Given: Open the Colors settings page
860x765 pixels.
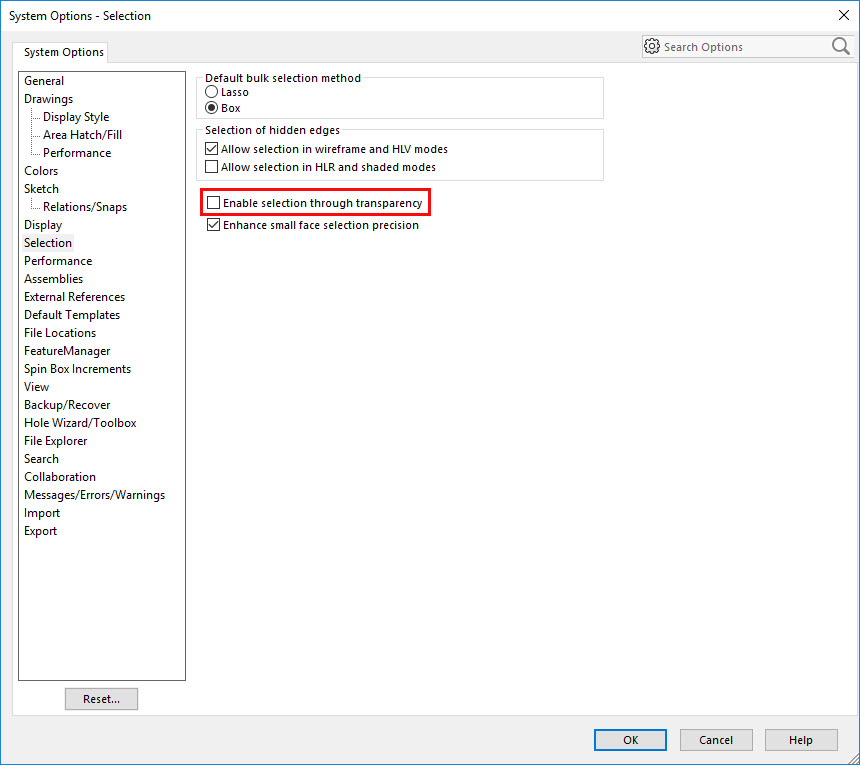Looking at the screenshot, I should click(x=41, y=170).
